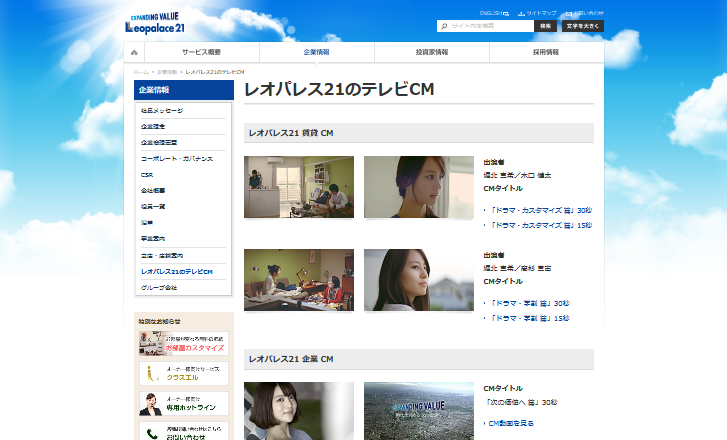Viewport: 727px width, 440px height.
Task: Open 役員一覧 in the sidebar
Action: pos(153,206)
